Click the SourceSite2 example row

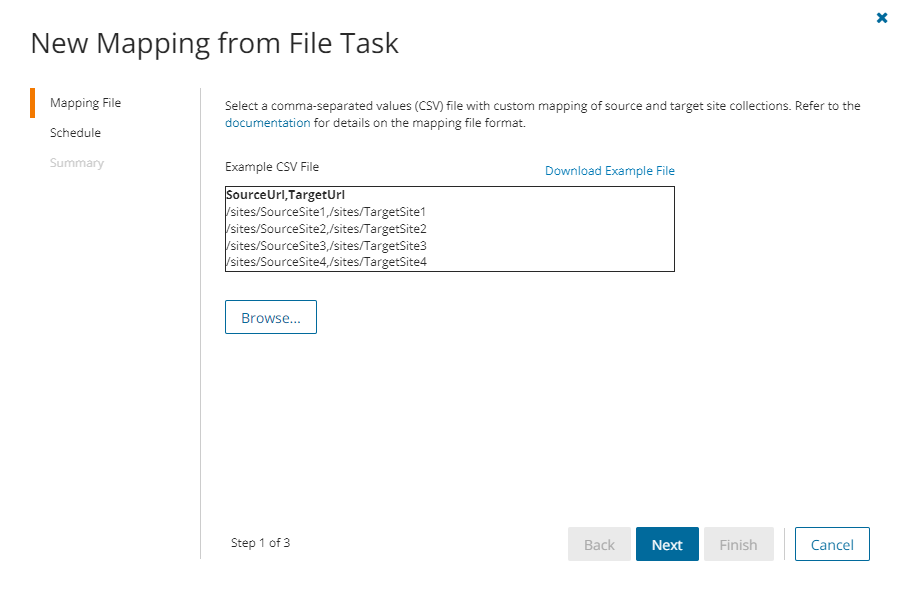326,229
